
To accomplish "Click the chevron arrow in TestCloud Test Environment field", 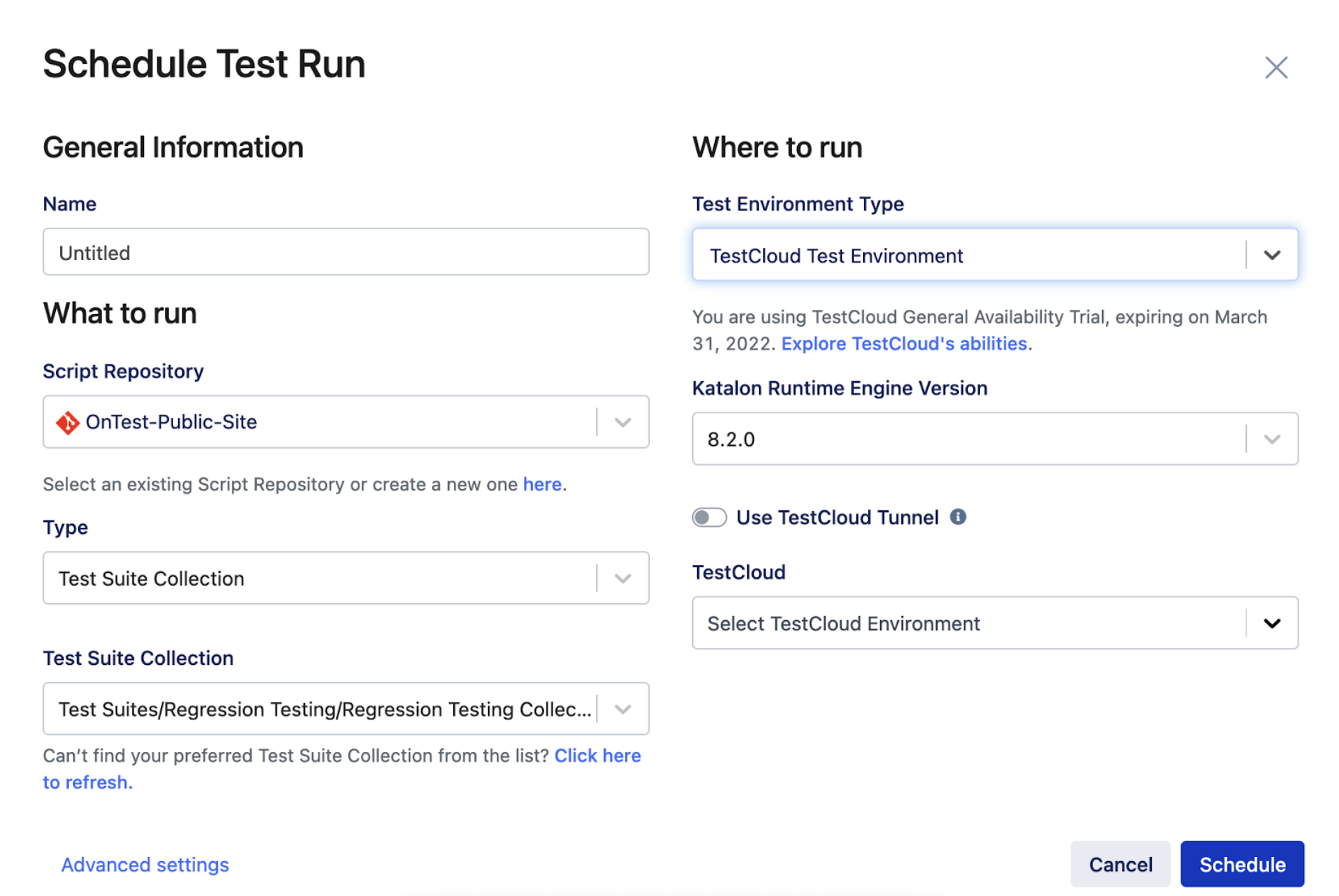I will (x=1272, y=254).
